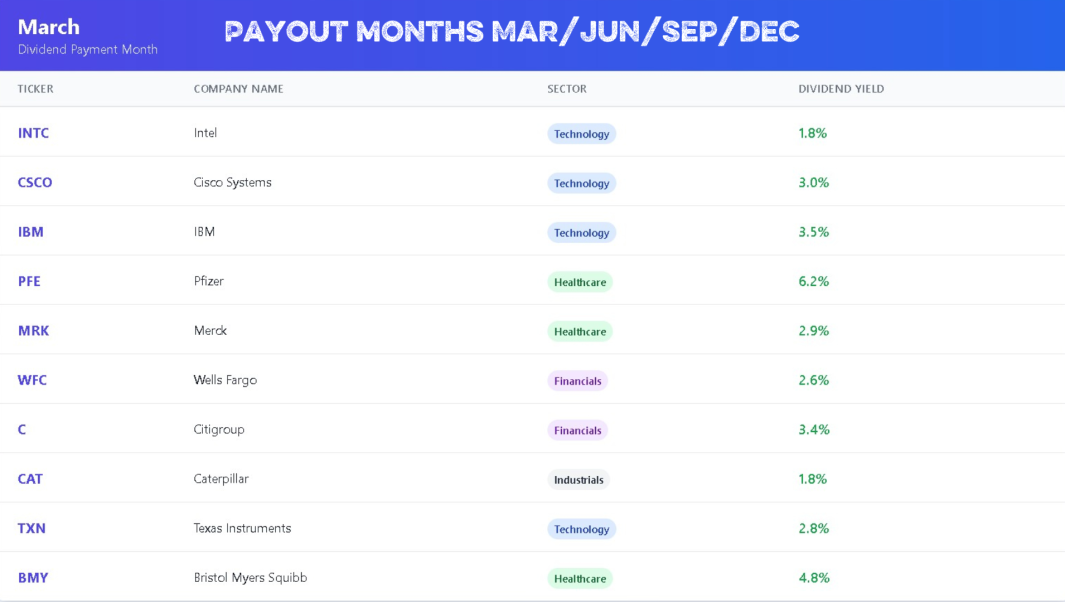The width and height of the screenshot is (1065, 602).
Task: Click Pfizer's Healthcare sector tag
Action: 580,282
